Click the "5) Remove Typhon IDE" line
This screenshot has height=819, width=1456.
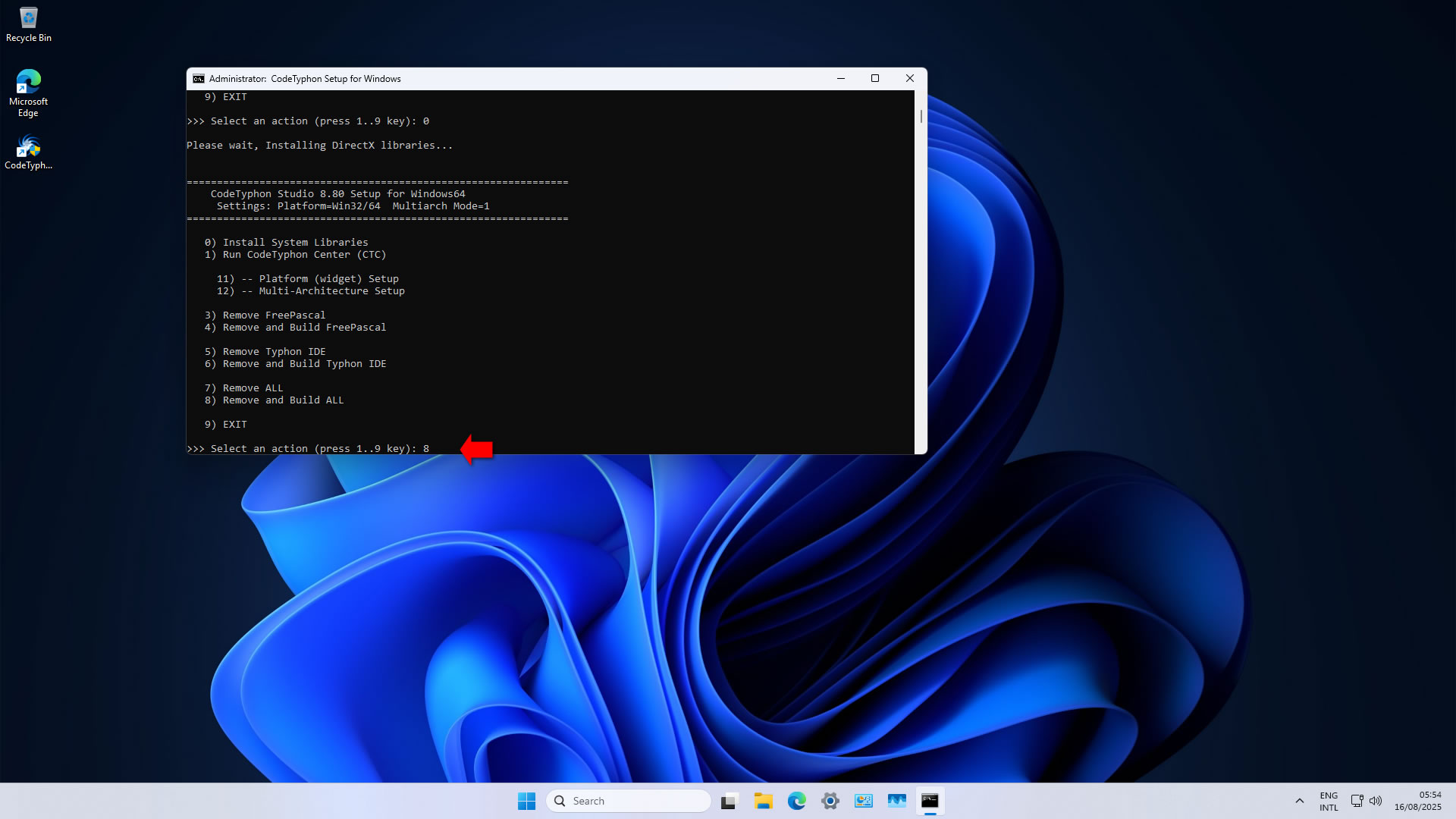pyautogui.click(x=265, y=352)
